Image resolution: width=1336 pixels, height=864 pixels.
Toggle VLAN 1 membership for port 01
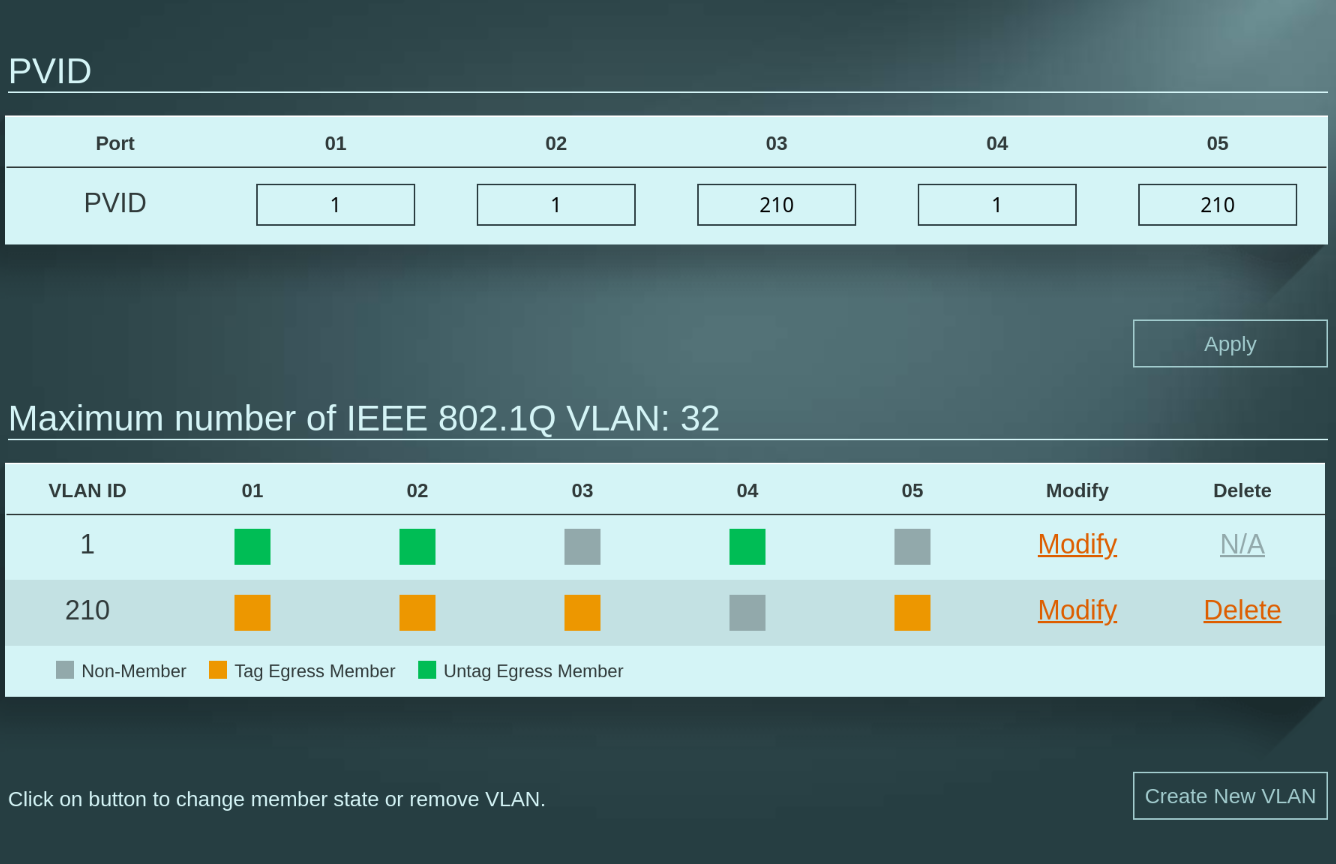point(252,547)
